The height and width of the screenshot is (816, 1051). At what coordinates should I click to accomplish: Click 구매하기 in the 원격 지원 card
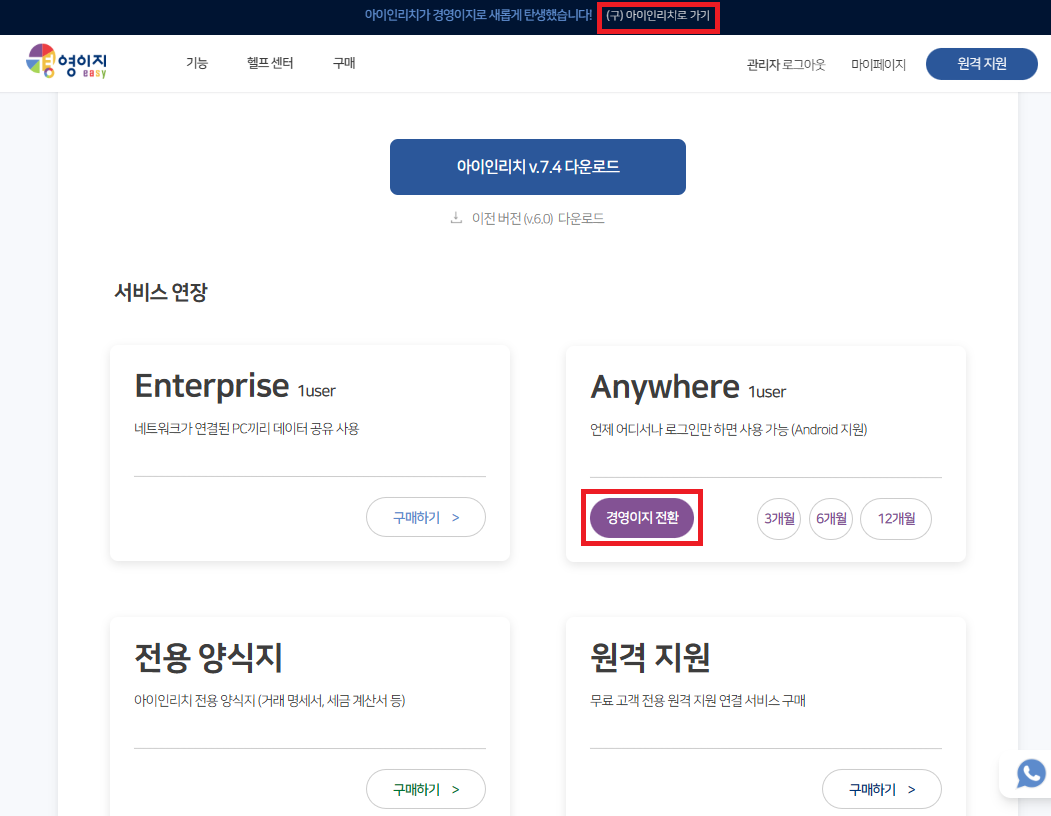[x=881, y=789]
